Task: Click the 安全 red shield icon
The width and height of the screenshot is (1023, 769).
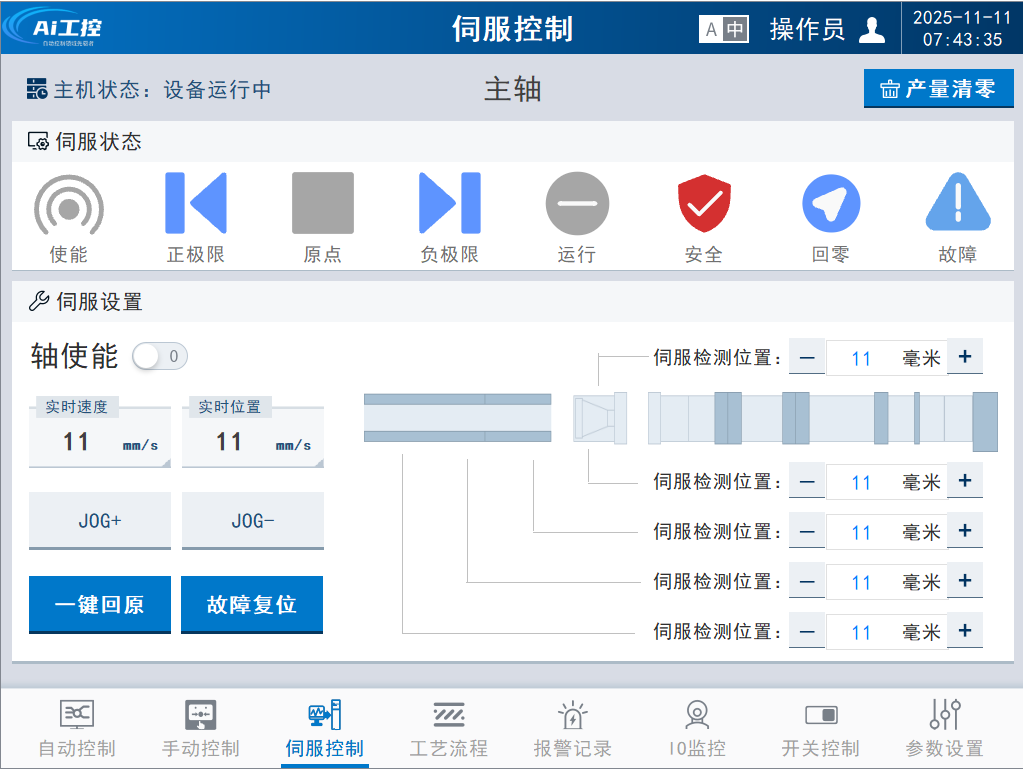Action: (704, 203)
